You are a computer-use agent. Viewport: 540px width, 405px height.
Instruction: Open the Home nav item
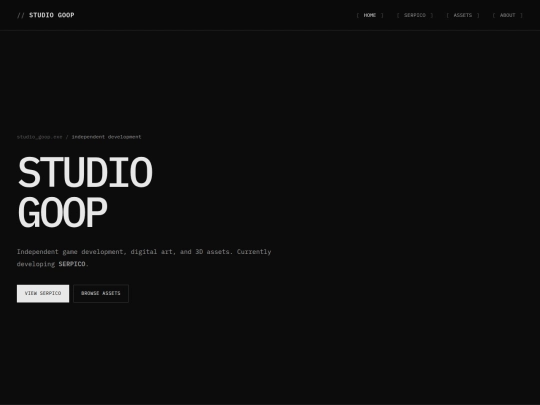370,15
